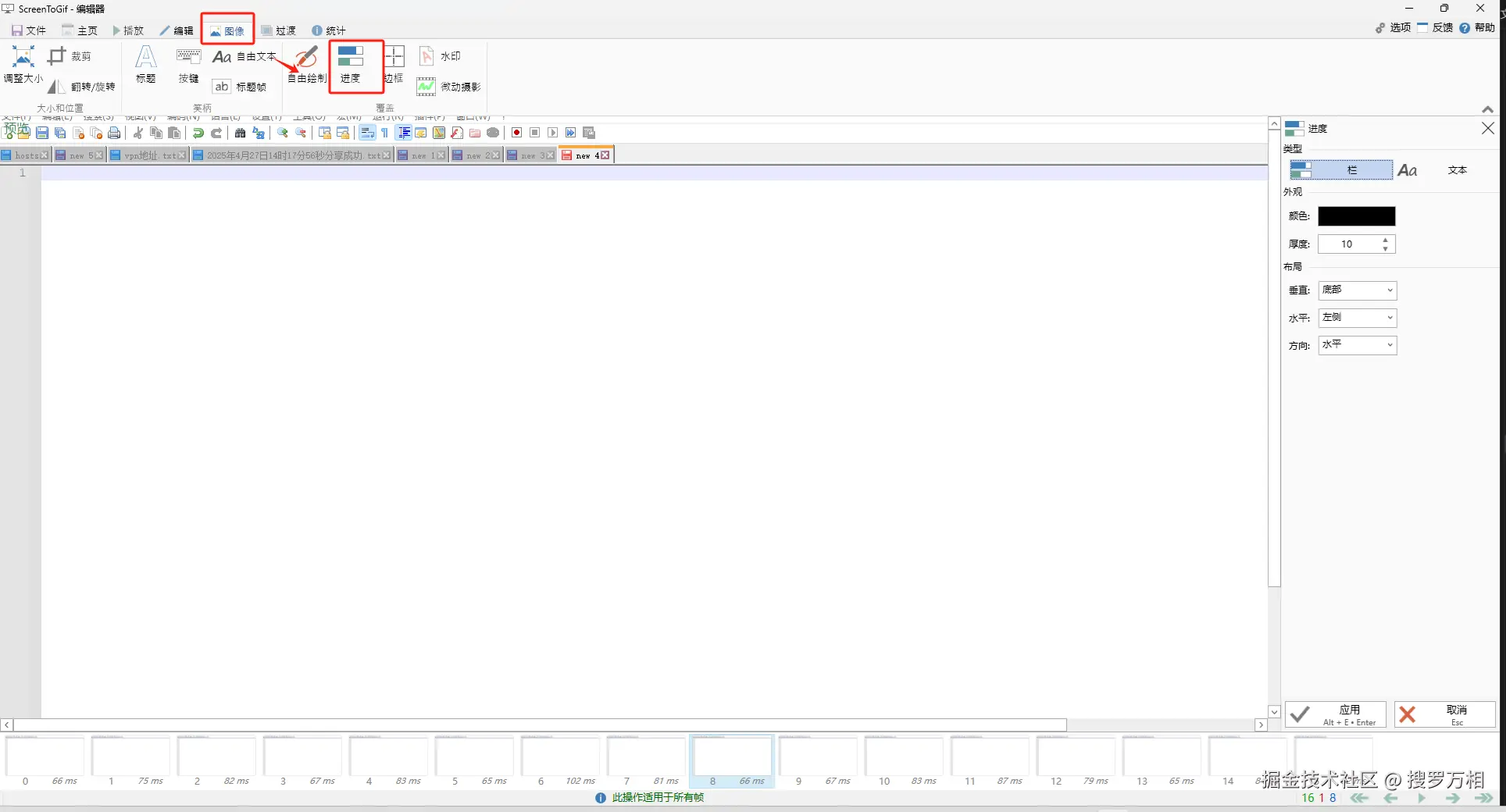Open the 水印 watermark tool

[441, 56]
